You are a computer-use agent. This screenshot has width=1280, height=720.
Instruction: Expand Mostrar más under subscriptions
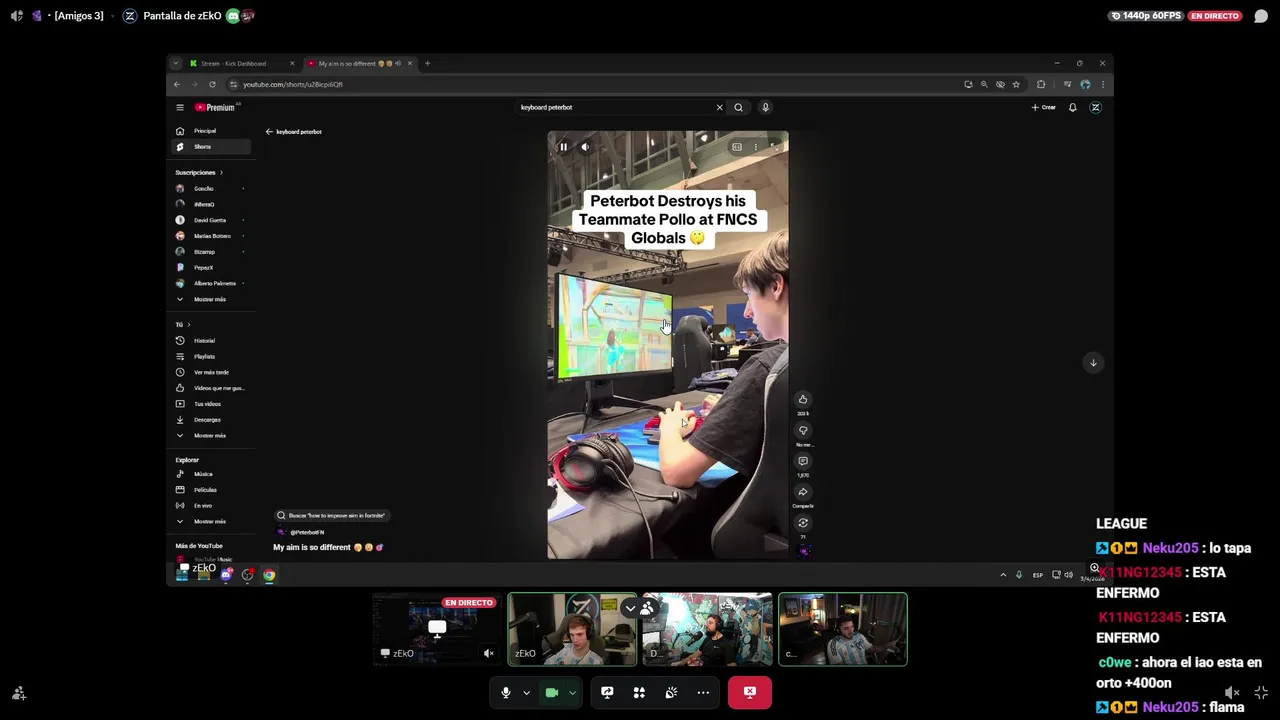[210, 299]
